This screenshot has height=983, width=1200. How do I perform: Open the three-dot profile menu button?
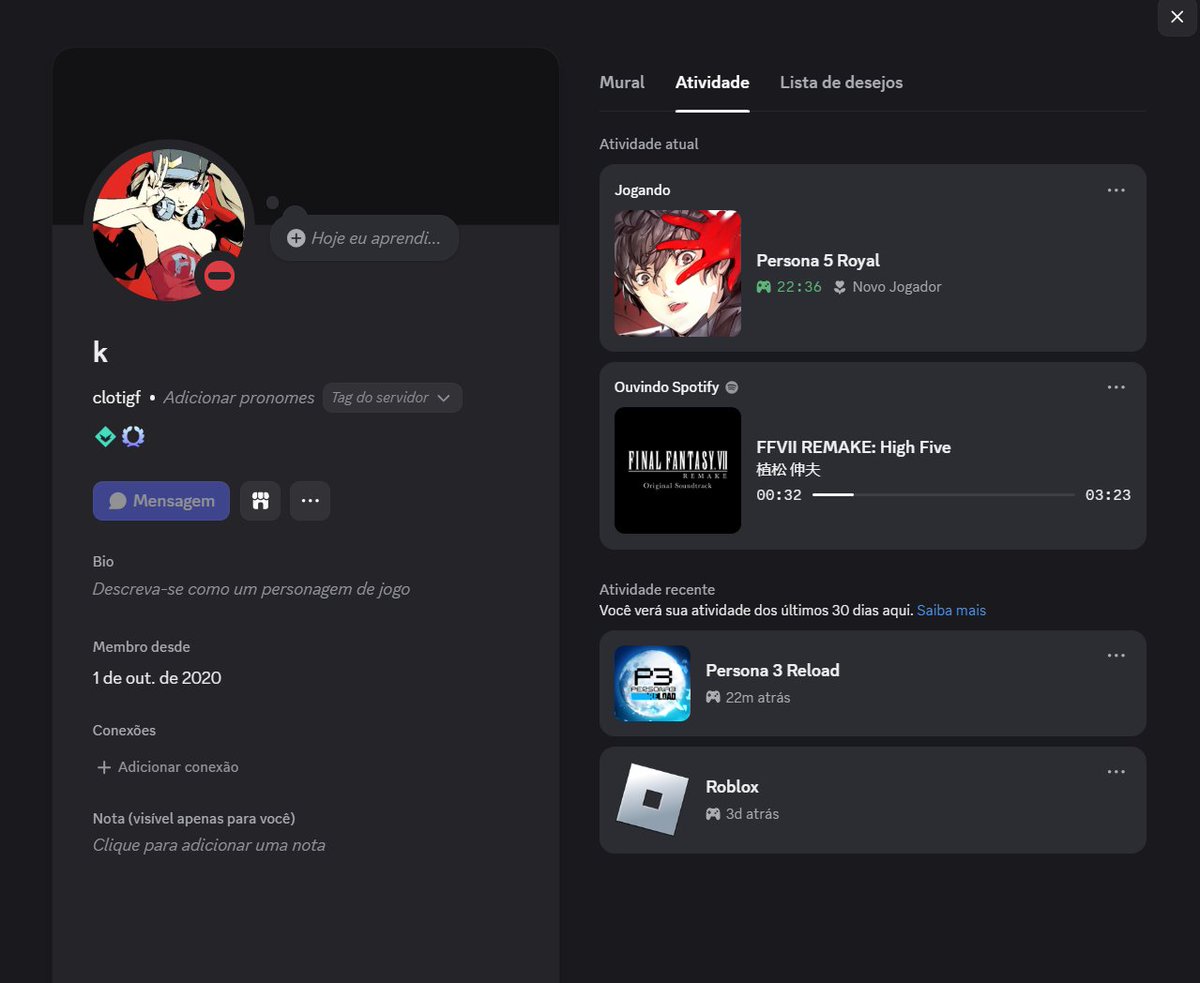pos(310,501)
